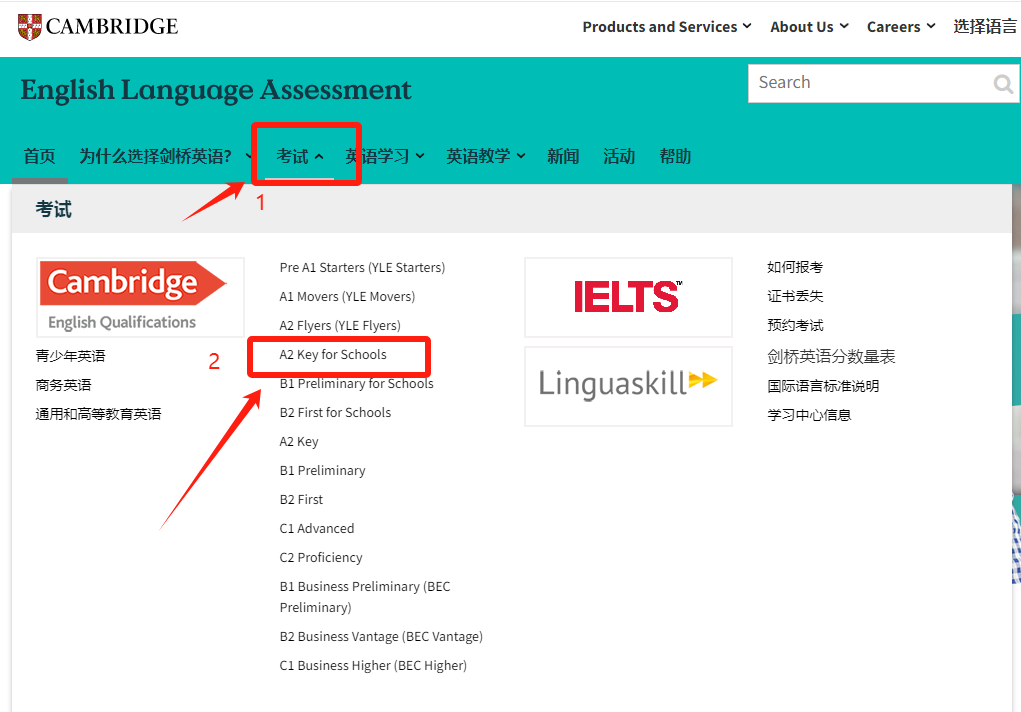This screenshot has height=712, width=1021.
Task: Open the IELTS logo tile
Action: tap(628, 297)
